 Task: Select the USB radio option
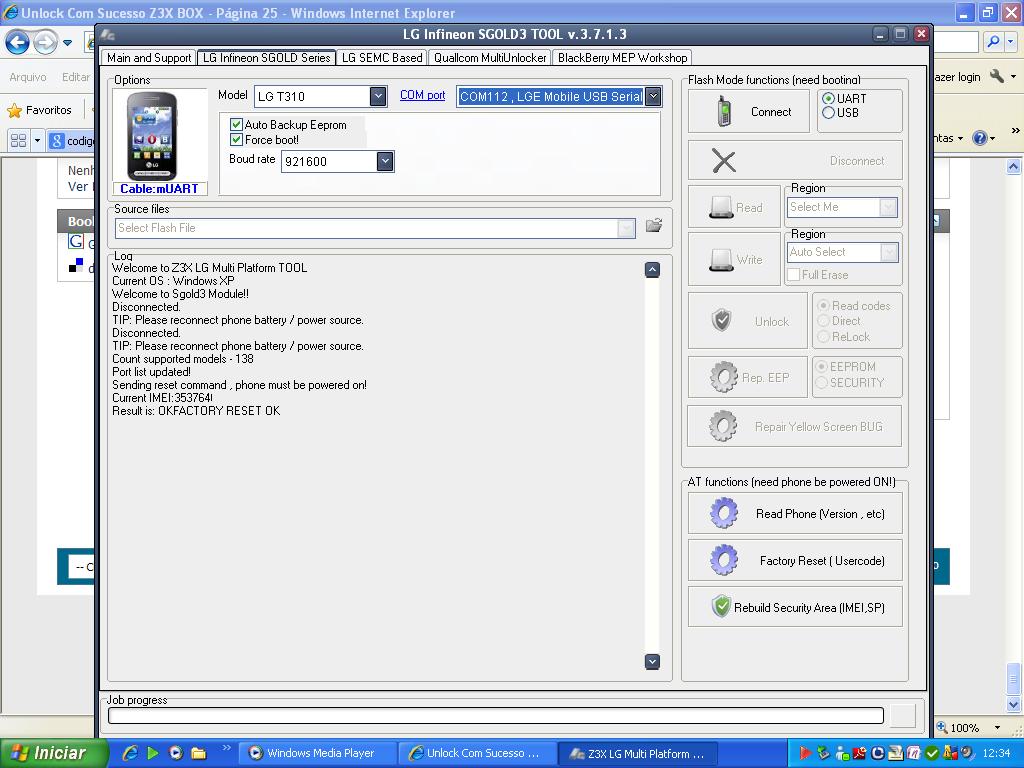point(829,112)
